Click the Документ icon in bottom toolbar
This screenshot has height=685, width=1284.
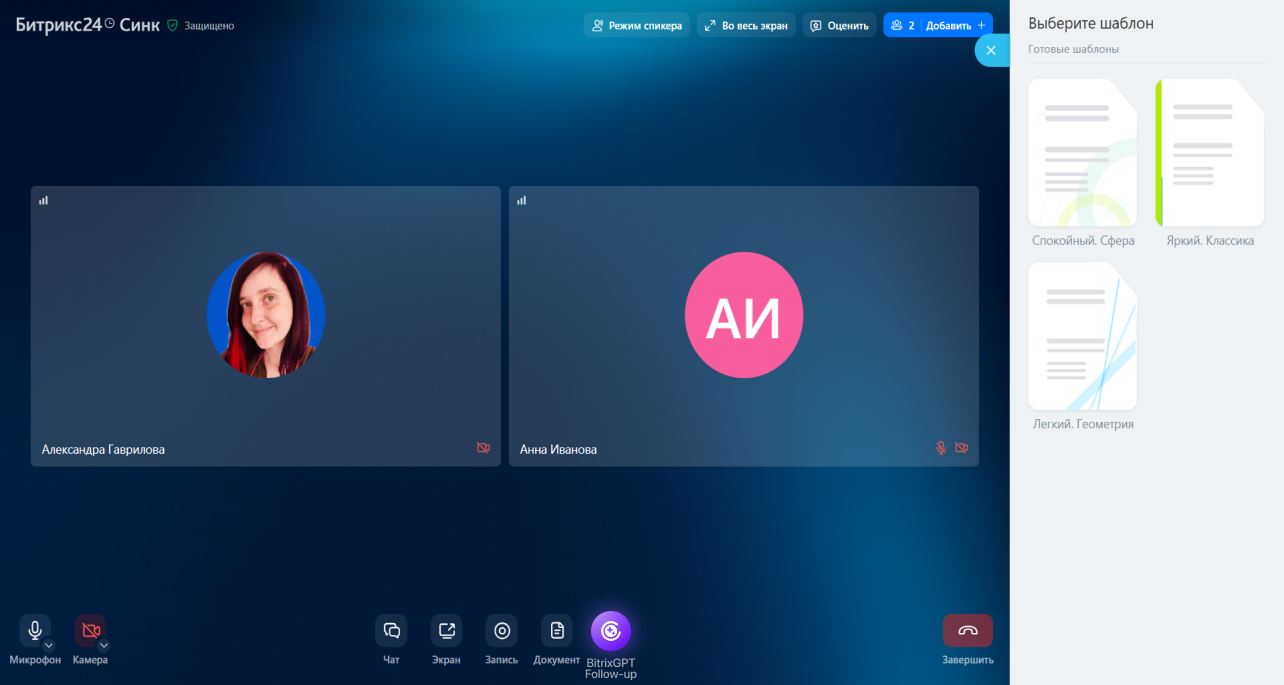coord(557,631)
